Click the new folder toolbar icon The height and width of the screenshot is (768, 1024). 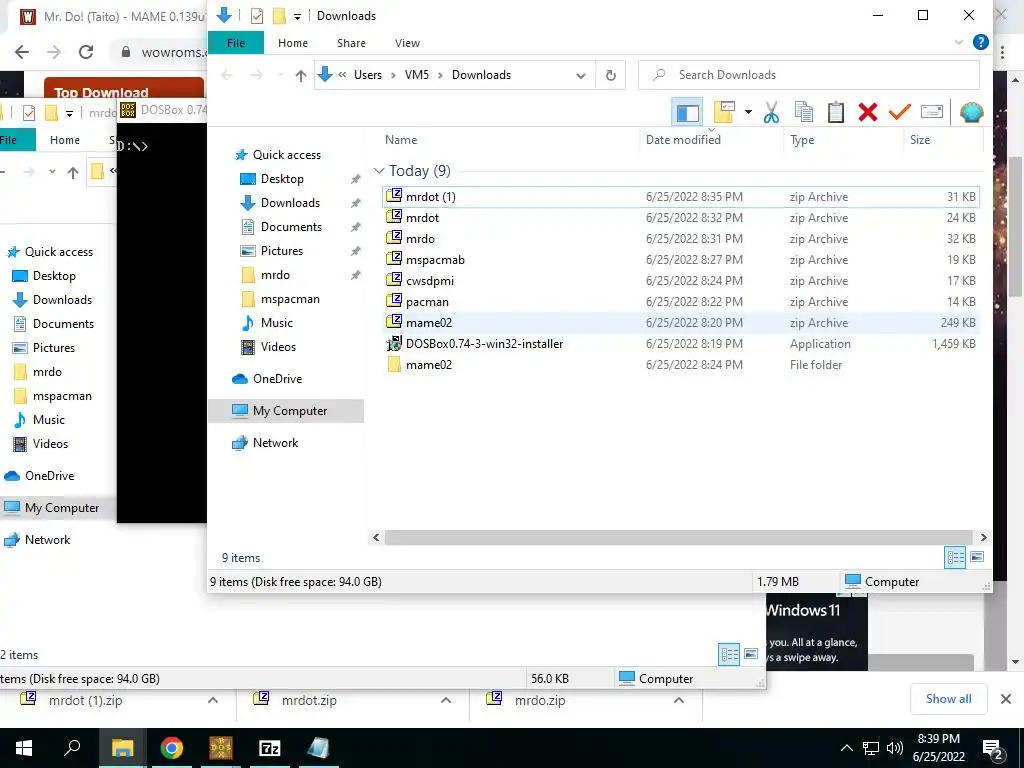coord(724,112)
